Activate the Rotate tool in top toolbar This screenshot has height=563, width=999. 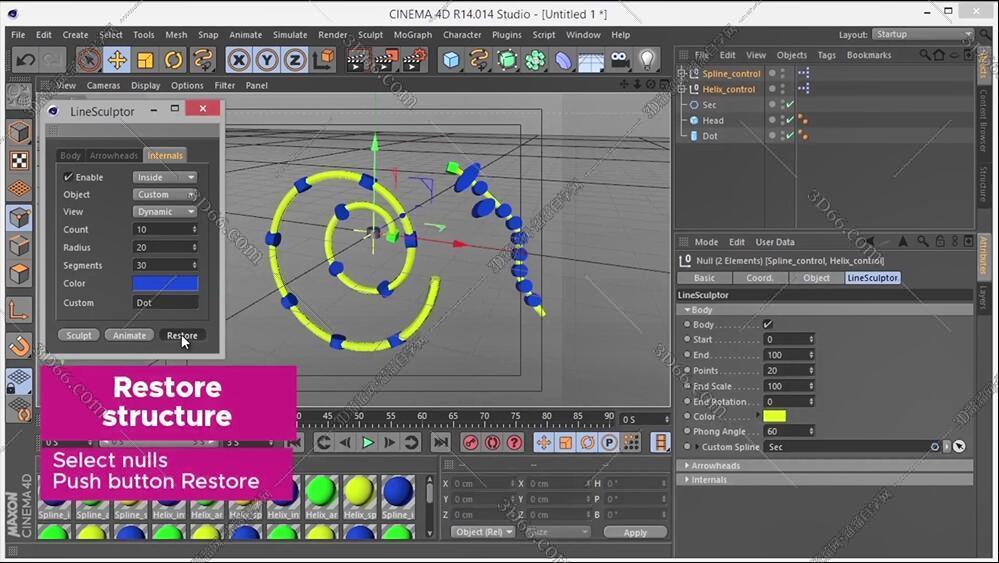tap(174, 60)
